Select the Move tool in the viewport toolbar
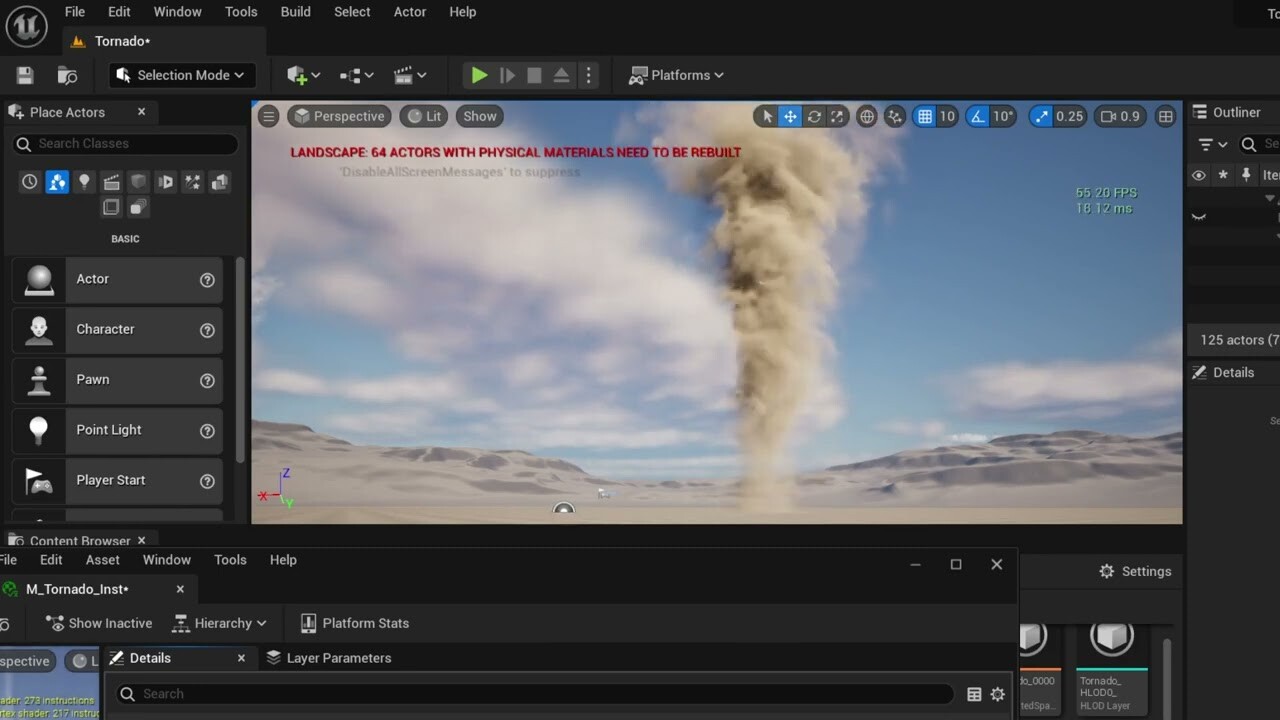 pyautogui.click(x=789, y=116)
